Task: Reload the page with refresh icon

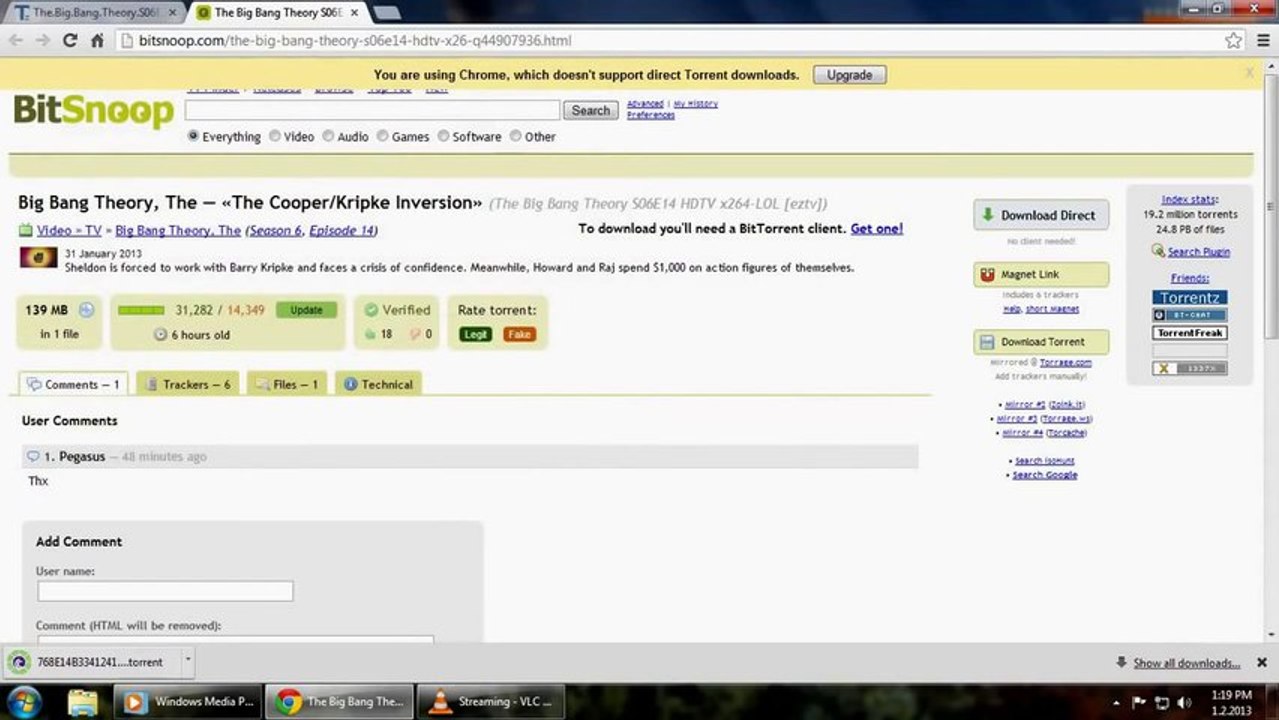Action: (x=70, y=41)
